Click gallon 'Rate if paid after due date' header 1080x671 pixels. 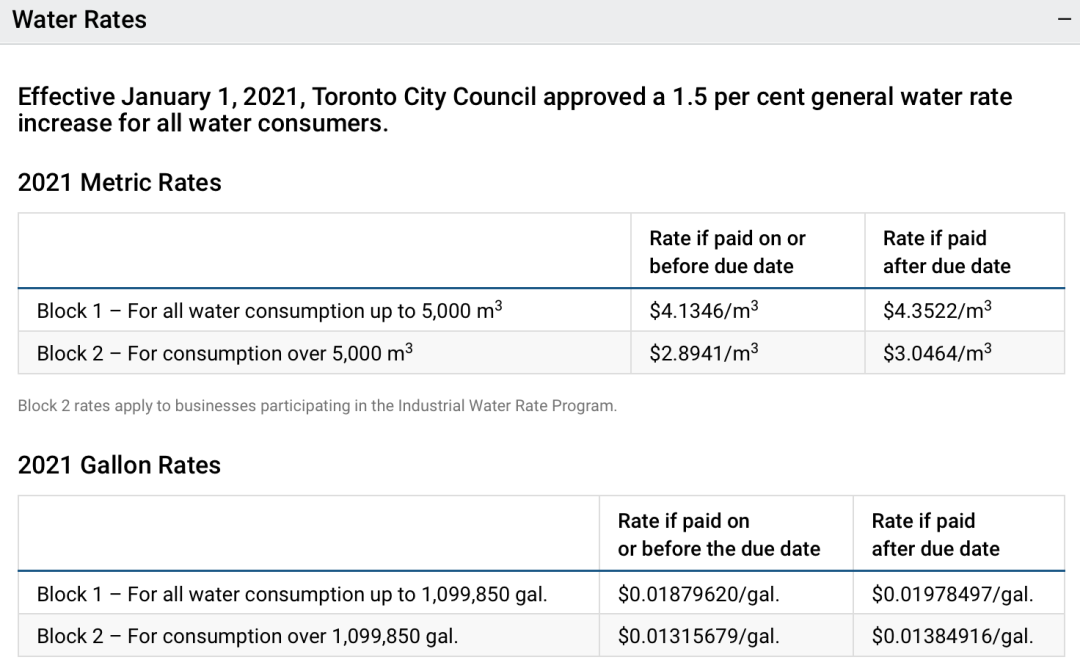[x=935, y=535]
